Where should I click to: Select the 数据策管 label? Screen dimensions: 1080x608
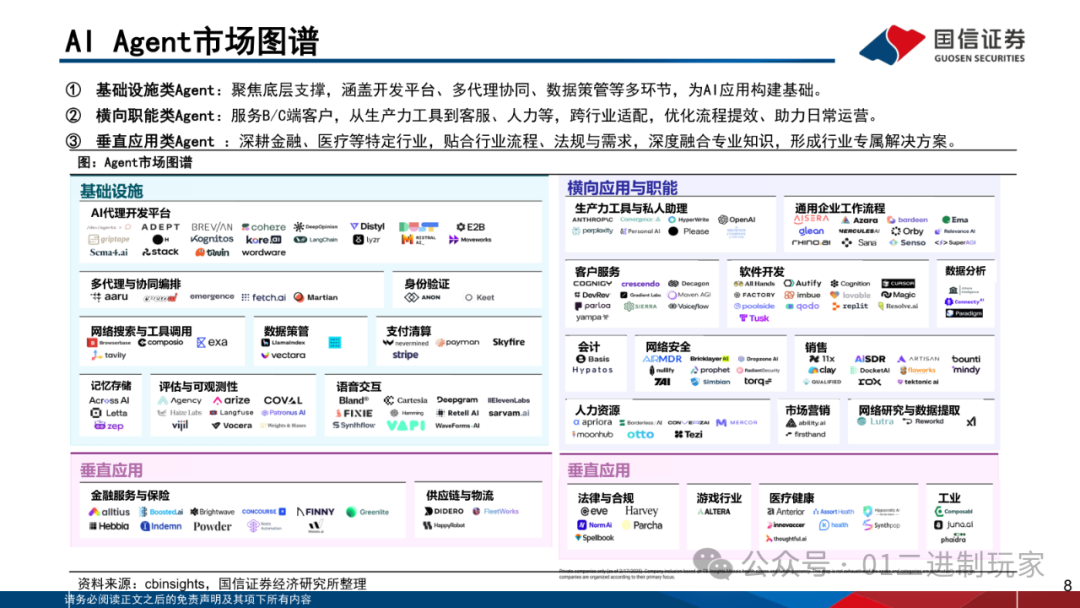point(287,331)
